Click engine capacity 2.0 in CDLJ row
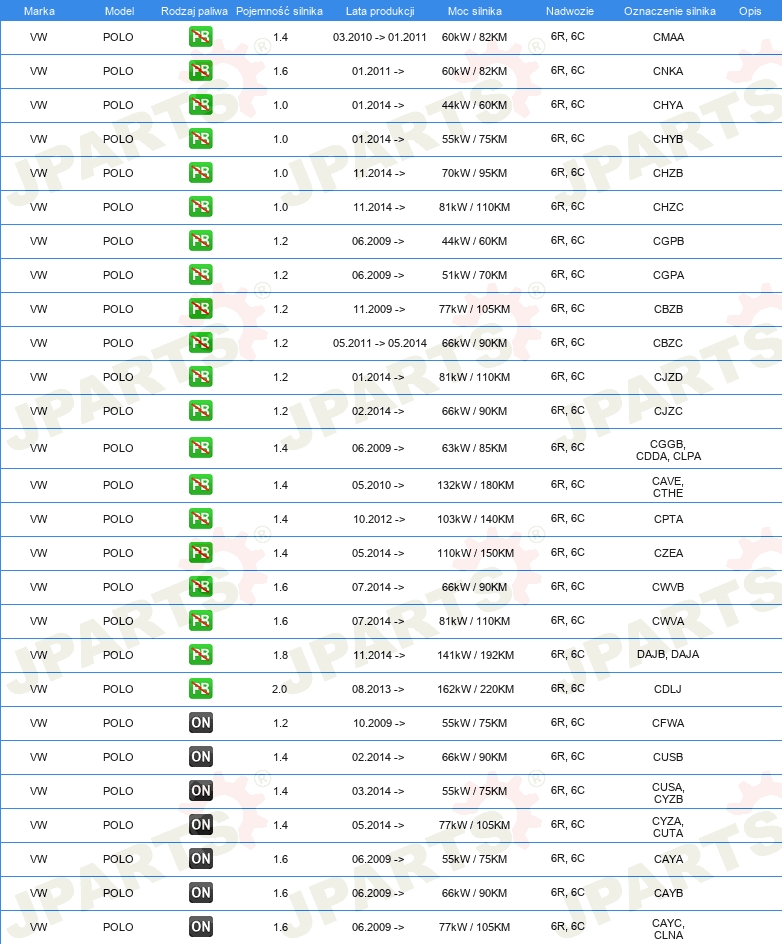 pyautogui.click(x=279, y=689)
